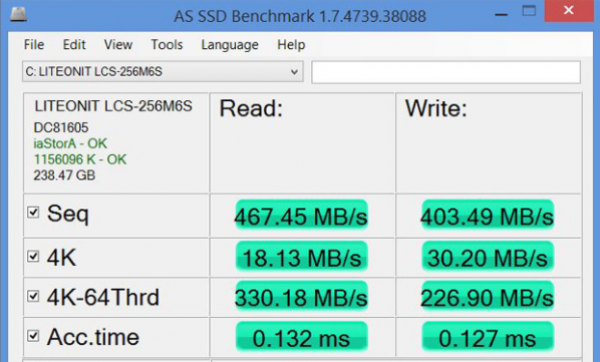Screen dimensions: 600x362
Task: Minimize the AS SSD Benchmark window
Action: point(501,15)
